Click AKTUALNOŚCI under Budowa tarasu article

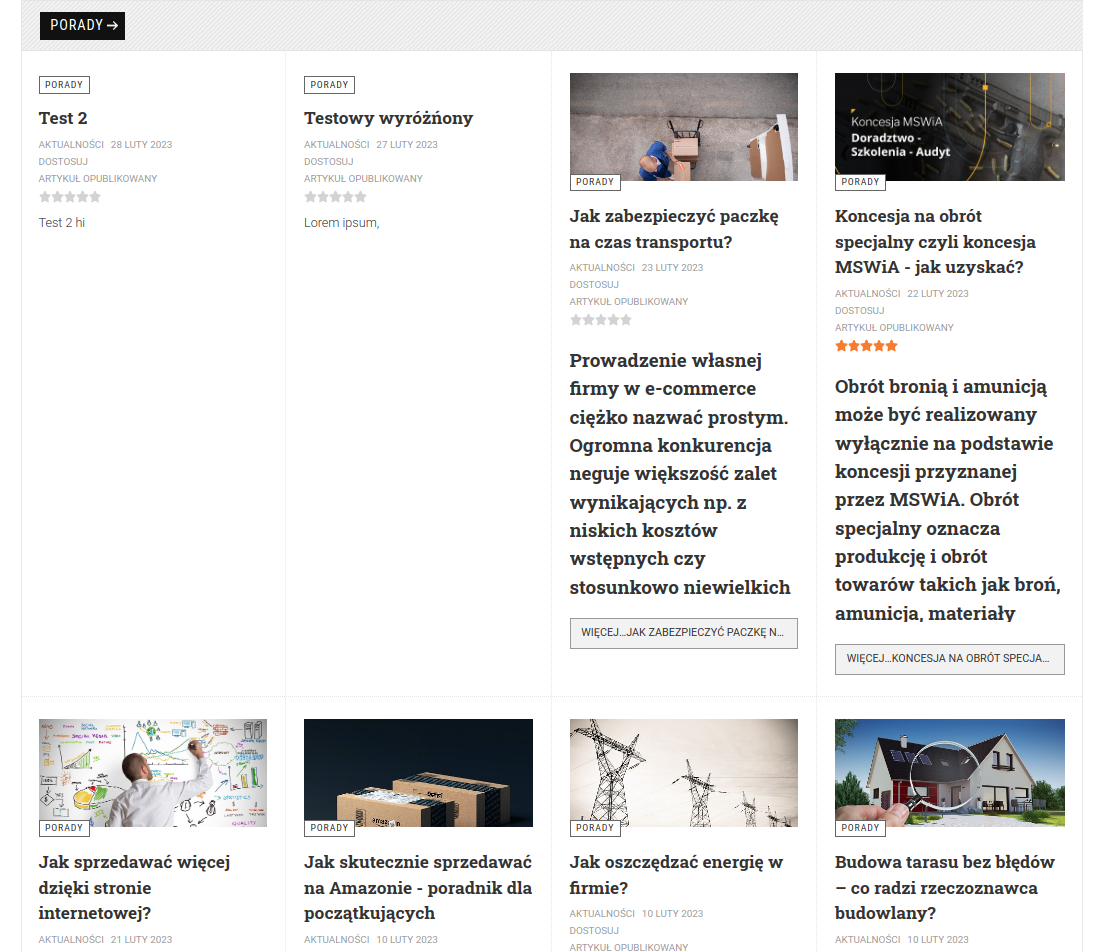point(867,939)
